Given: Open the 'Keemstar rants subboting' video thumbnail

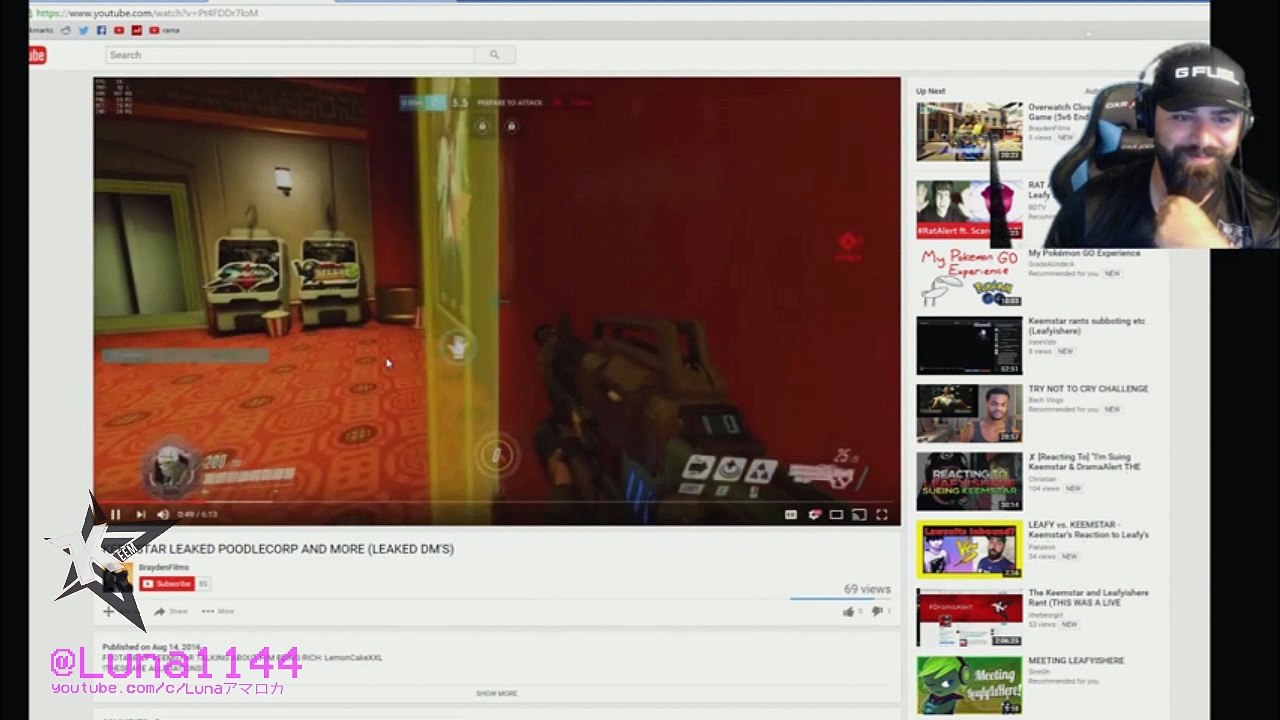Looking at the screenshot, I should pos(969,346).
